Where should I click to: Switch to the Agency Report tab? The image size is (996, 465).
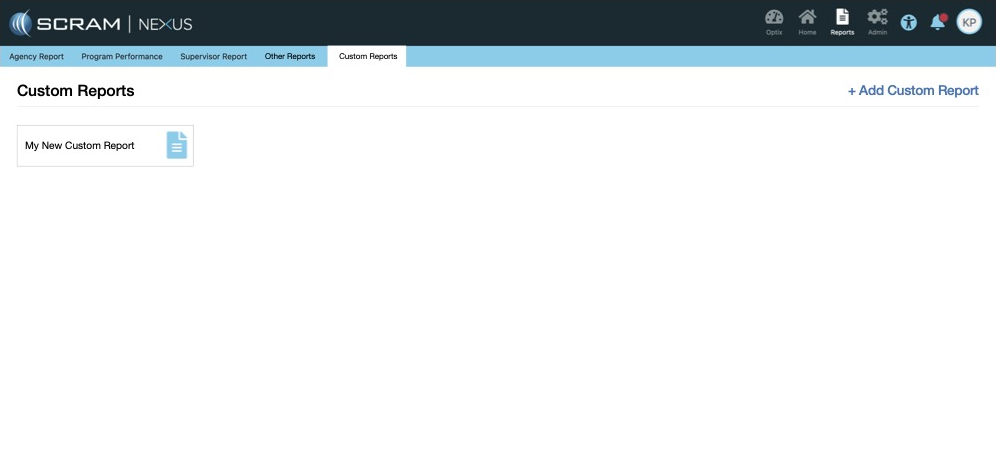36,57
